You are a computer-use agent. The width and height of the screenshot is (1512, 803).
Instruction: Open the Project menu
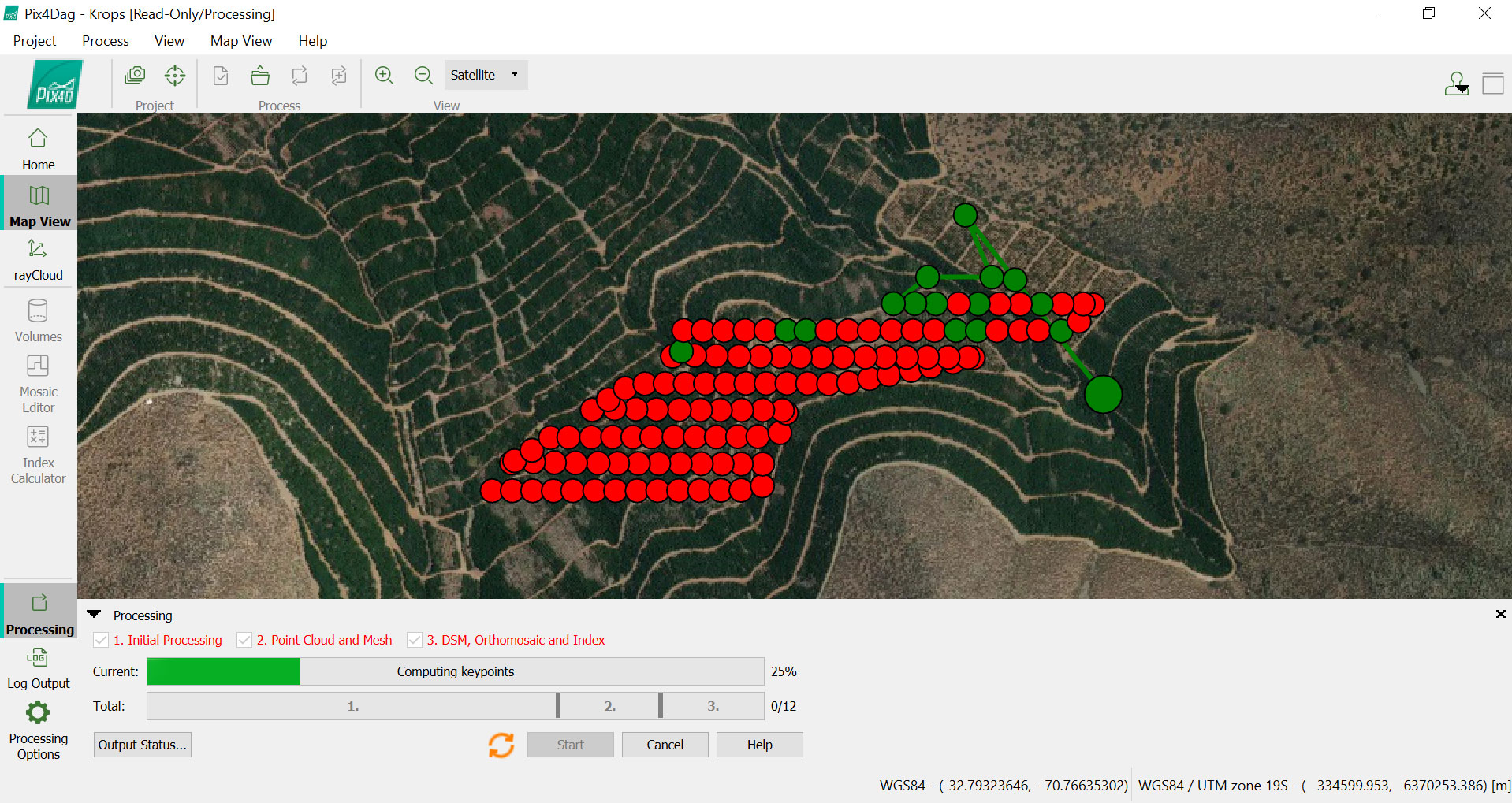coord(35,41)
